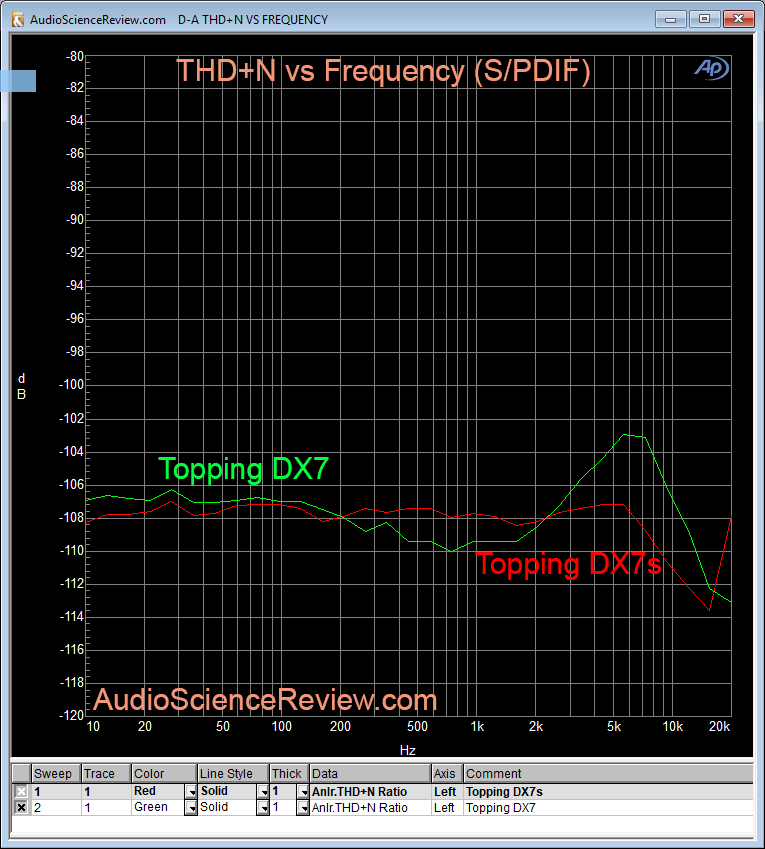
Task: Click the 'dB' y-axis label
Action: [x=22, y=386]
